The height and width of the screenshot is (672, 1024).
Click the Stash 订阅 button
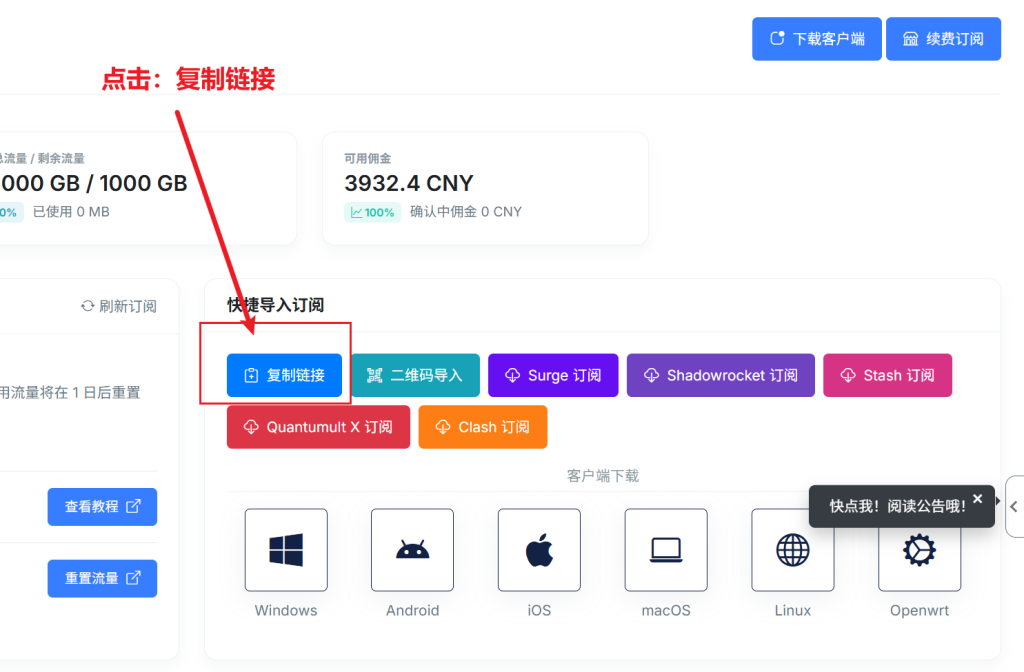(x=887, y=375)
